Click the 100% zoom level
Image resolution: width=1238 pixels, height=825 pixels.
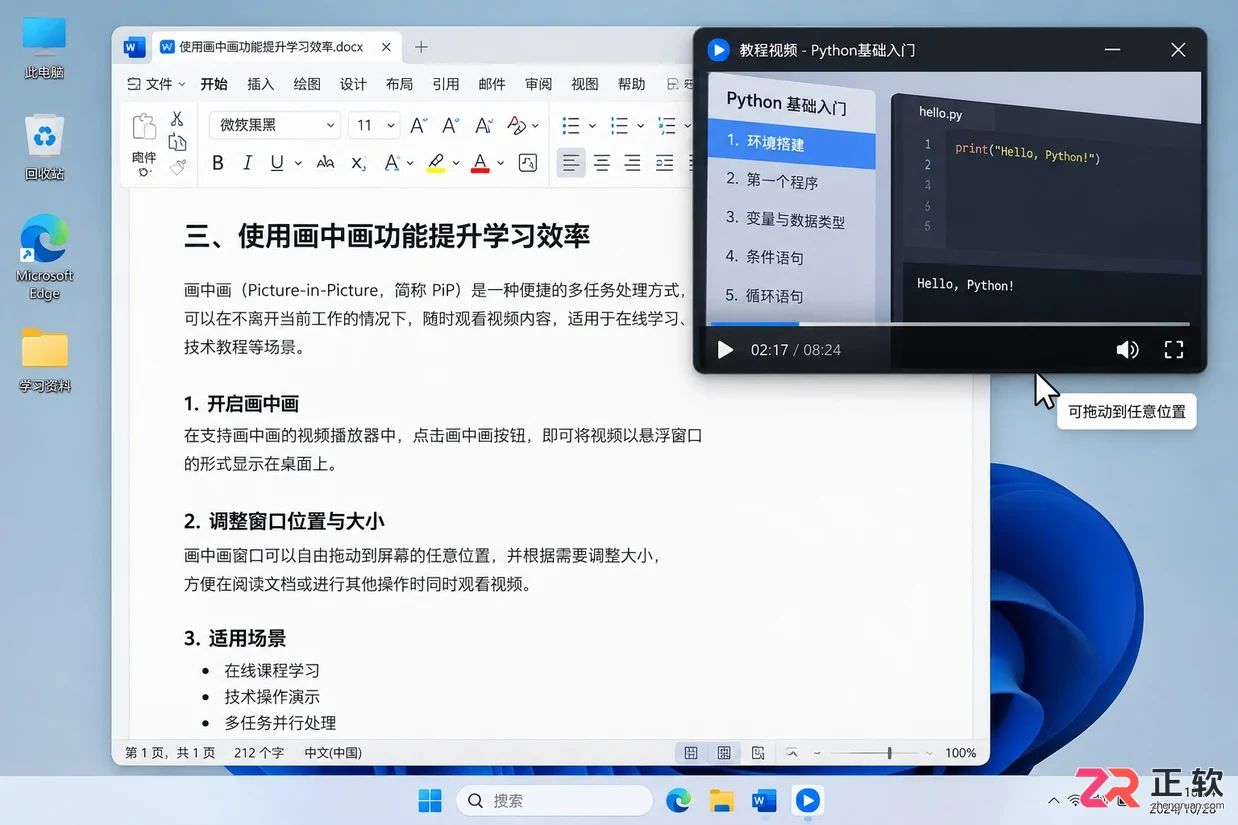pyautogui.click(x=960, y=753)
